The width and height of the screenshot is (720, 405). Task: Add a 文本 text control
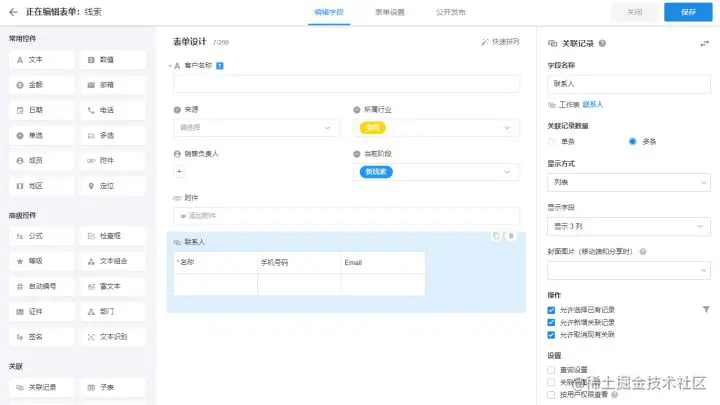point(41,60)
